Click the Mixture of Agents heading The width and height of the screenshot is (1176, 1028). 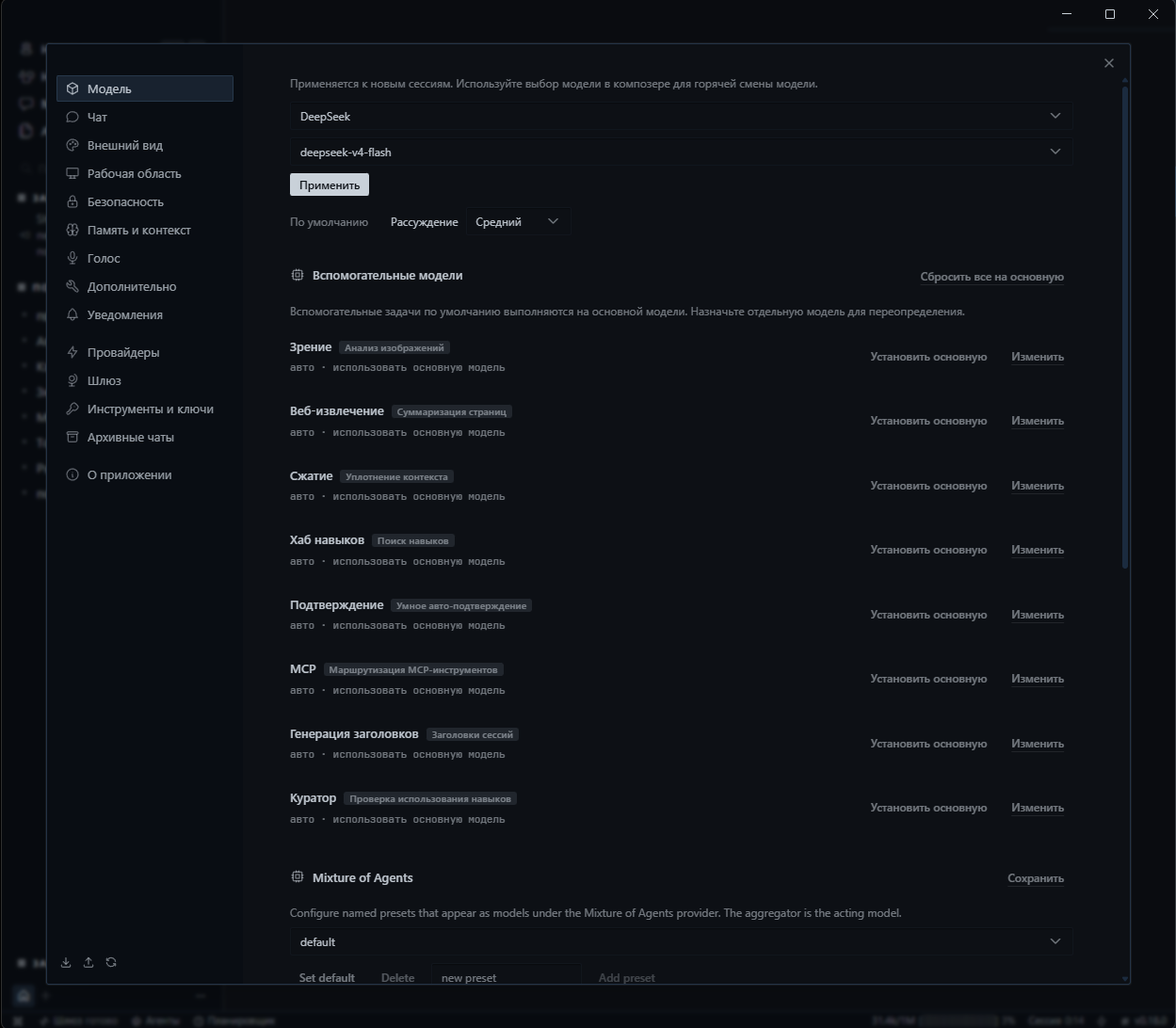[x=362, y=877]
